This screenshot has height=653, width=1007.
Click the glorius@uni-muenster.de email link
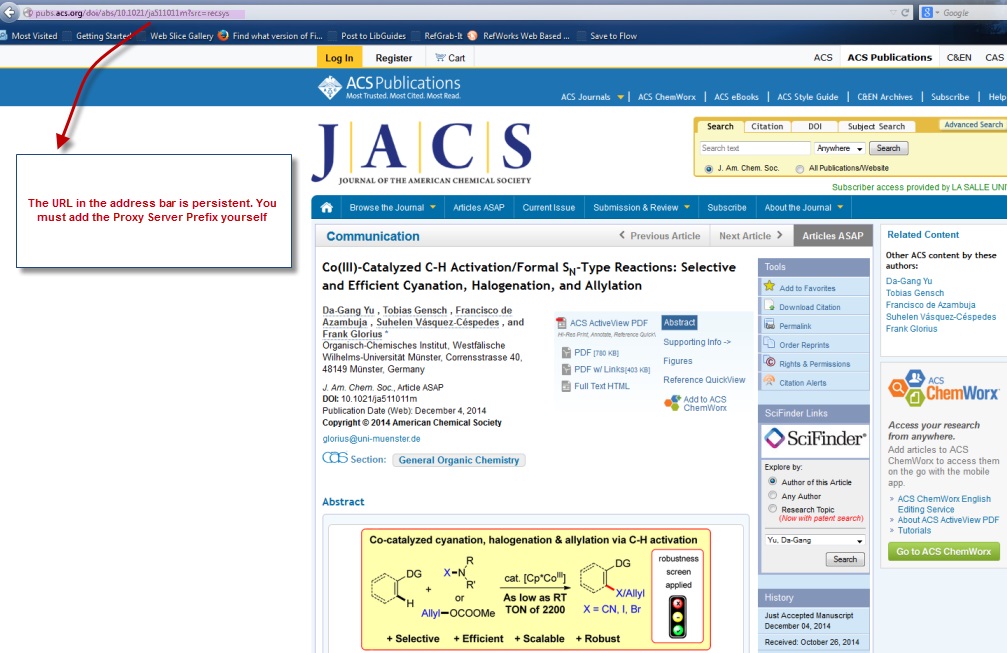tap(371, 439)
